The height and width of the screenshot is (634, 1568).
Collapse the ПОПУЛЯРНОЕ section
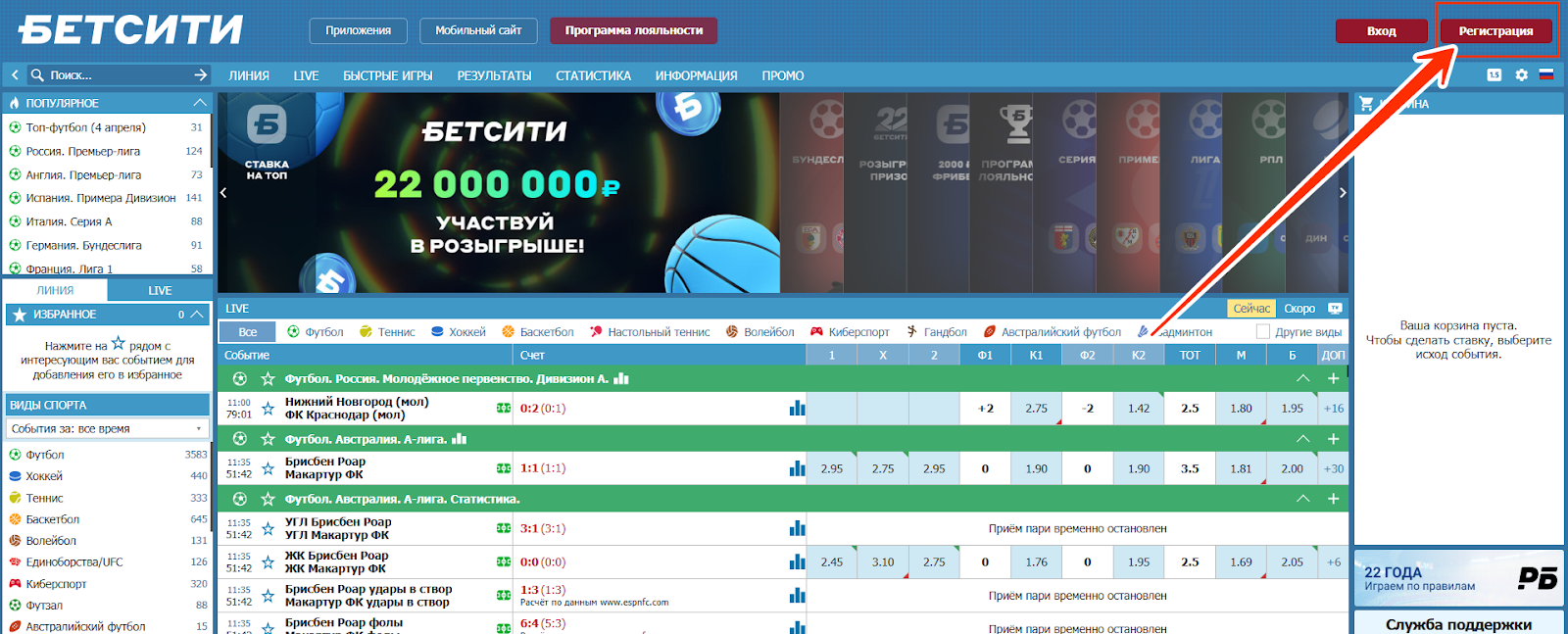[199, 103]
